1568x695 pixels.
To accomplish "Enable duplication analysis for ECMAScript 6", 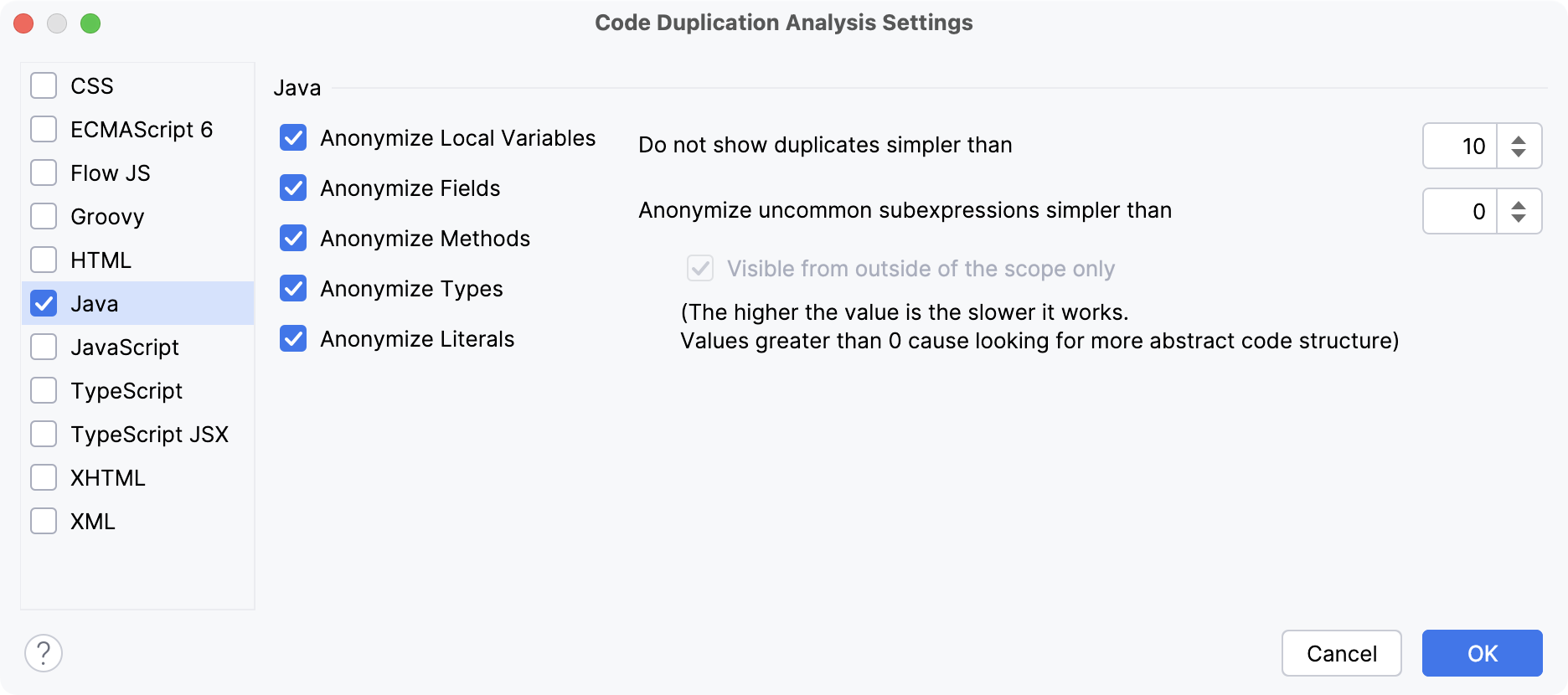I will tap(43, 129).
